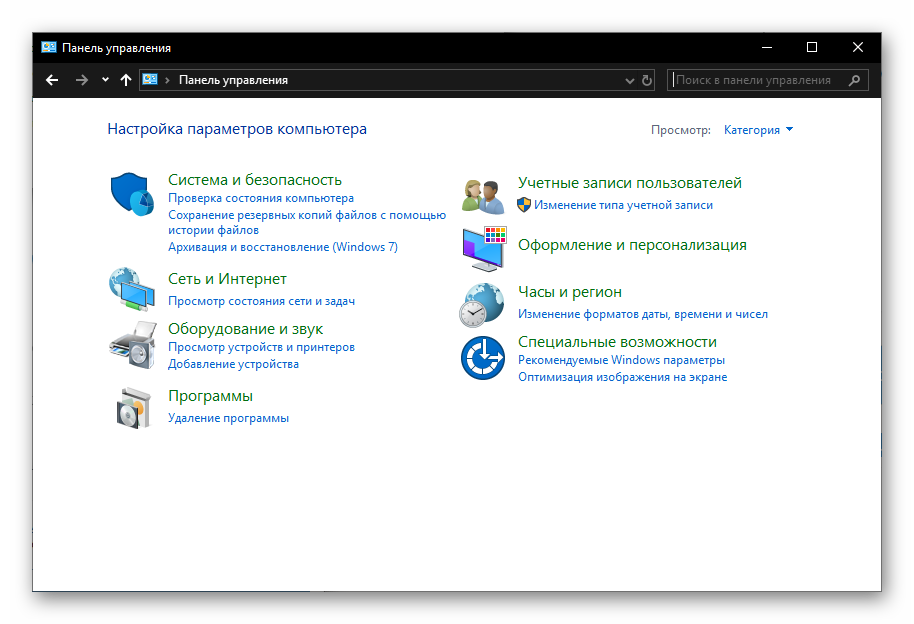
Task: Open the Категория view dropdown
Action: (758, 129)
